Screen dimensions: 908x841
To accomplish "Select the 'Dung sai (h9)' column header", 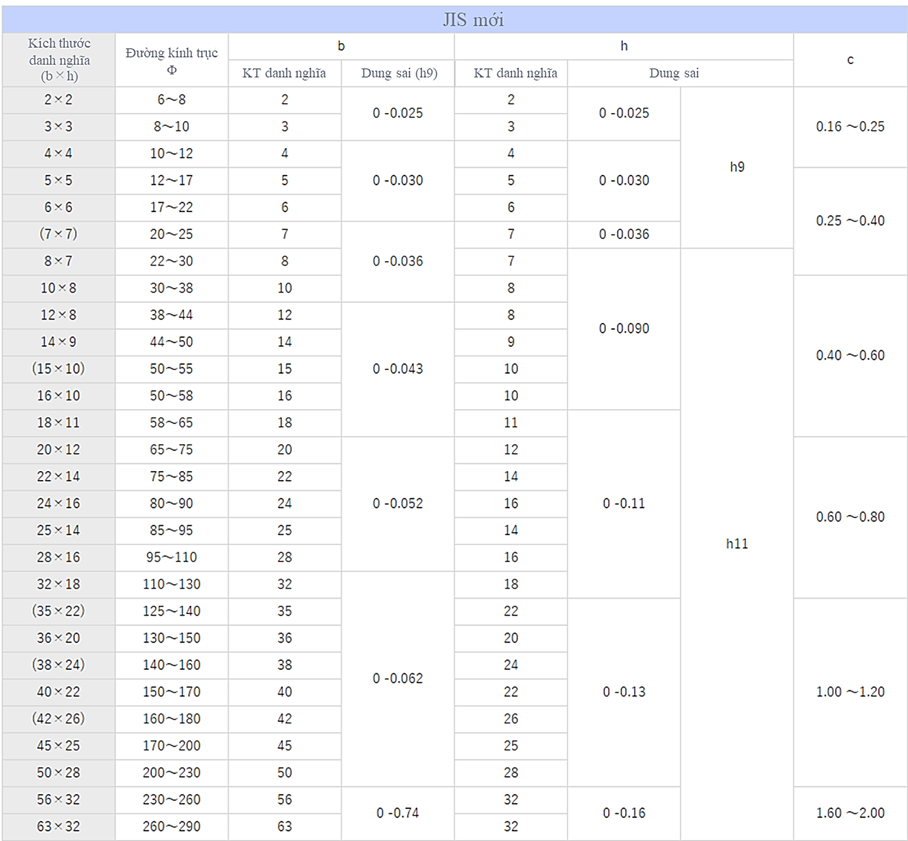I will (398, 73).
